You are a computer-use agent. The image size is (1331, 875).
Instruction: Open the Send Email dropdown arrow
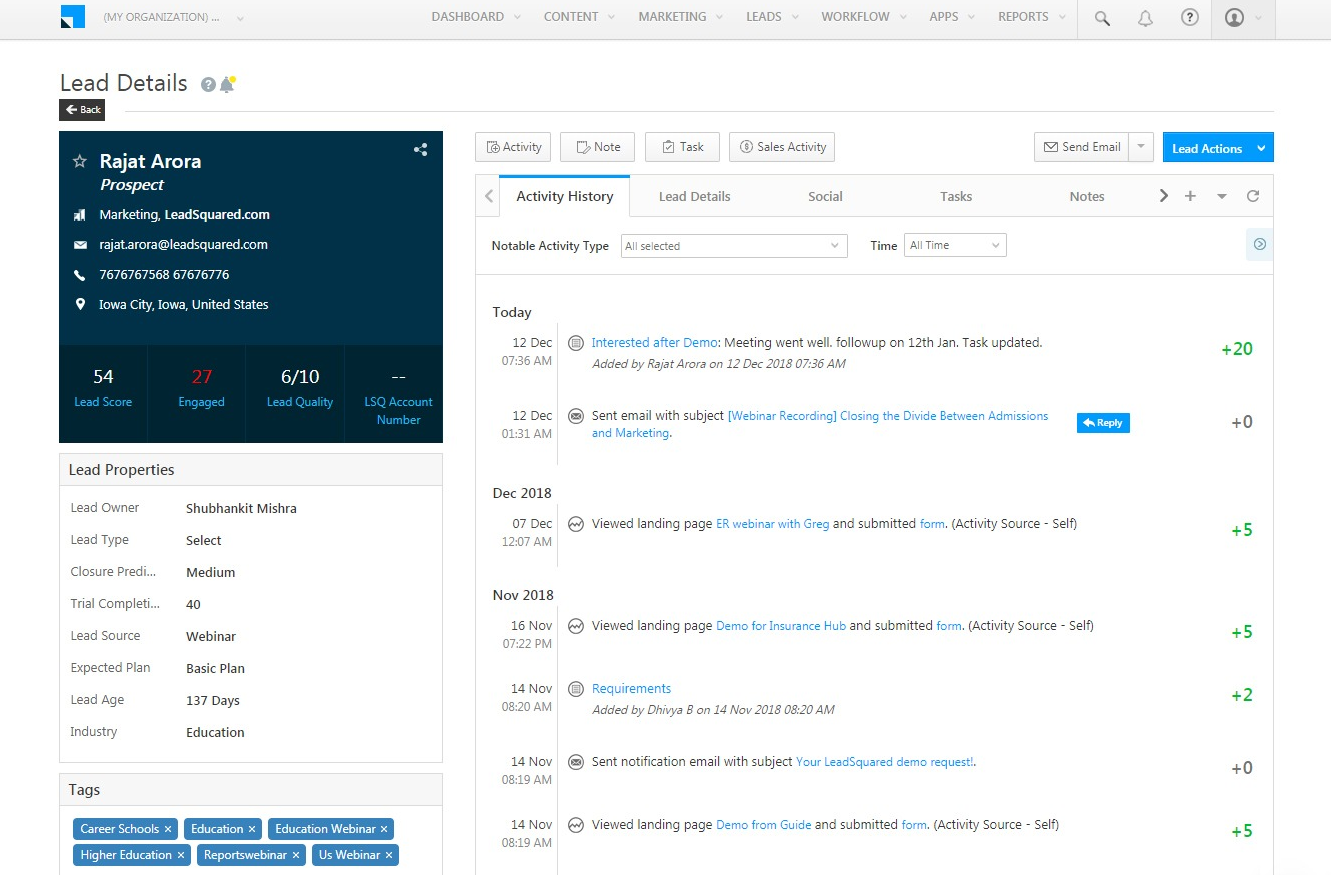point(1142,147)
